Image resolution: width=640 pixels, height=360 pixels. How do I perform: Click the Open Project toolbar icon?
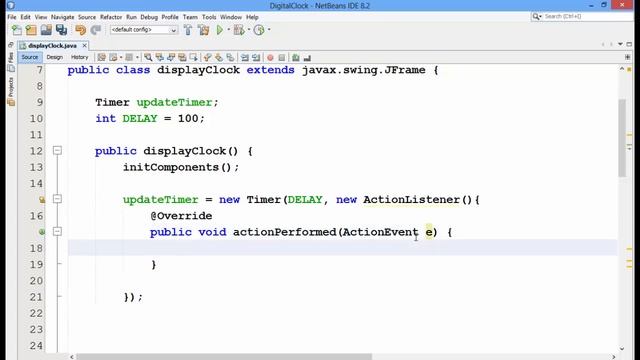point(46,30)
